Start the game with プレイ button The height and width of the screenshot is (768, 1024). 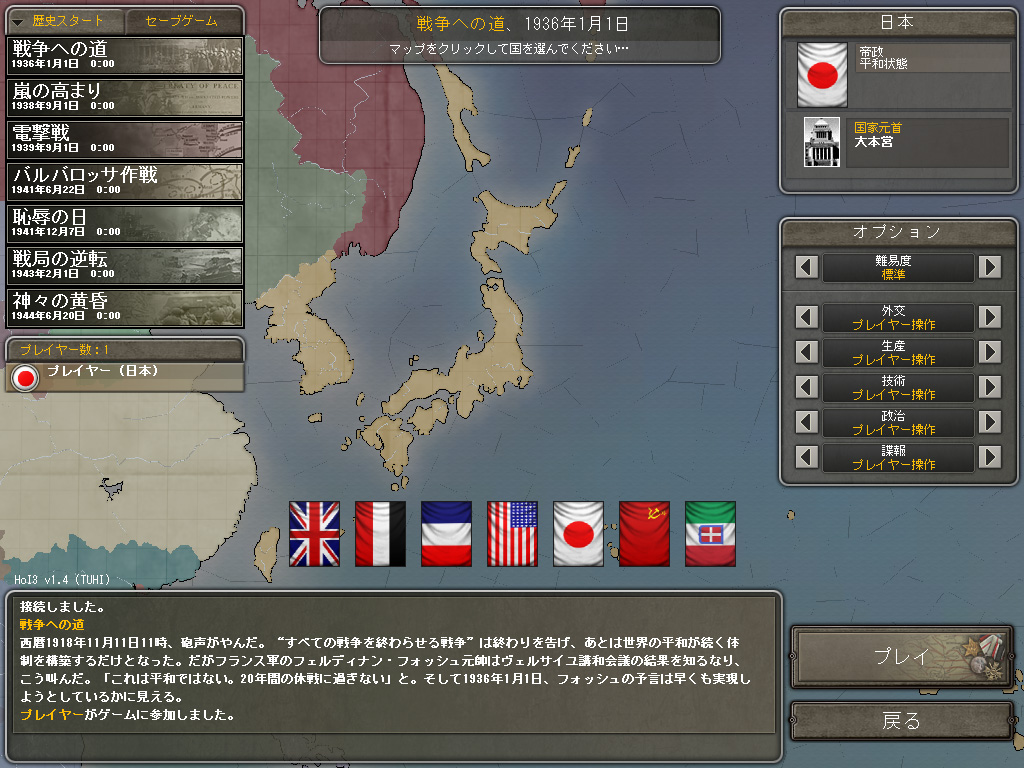(901, 656)
